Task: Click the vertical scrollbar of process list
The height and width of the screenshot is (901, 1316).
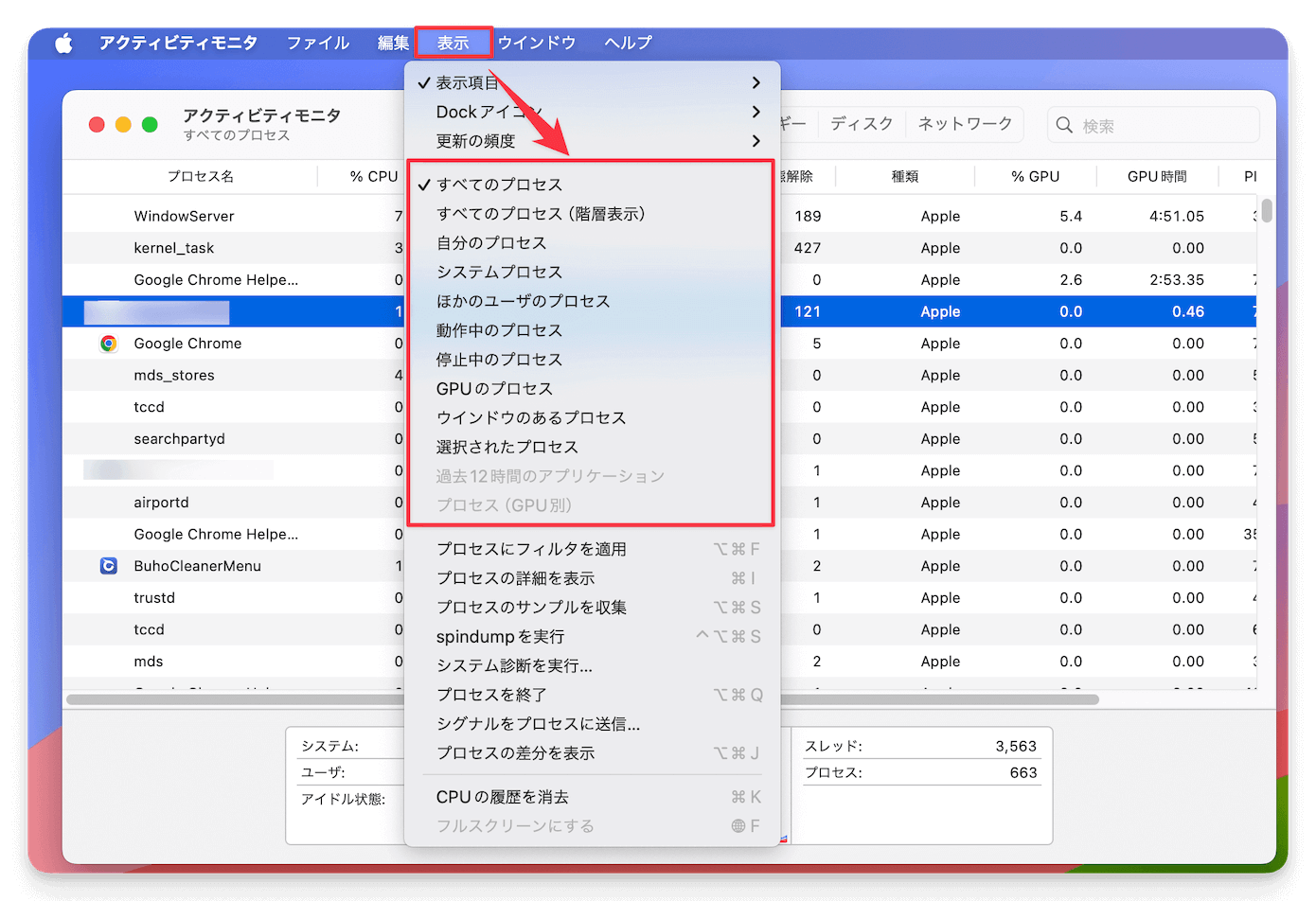Action: tap(1267, 210)
